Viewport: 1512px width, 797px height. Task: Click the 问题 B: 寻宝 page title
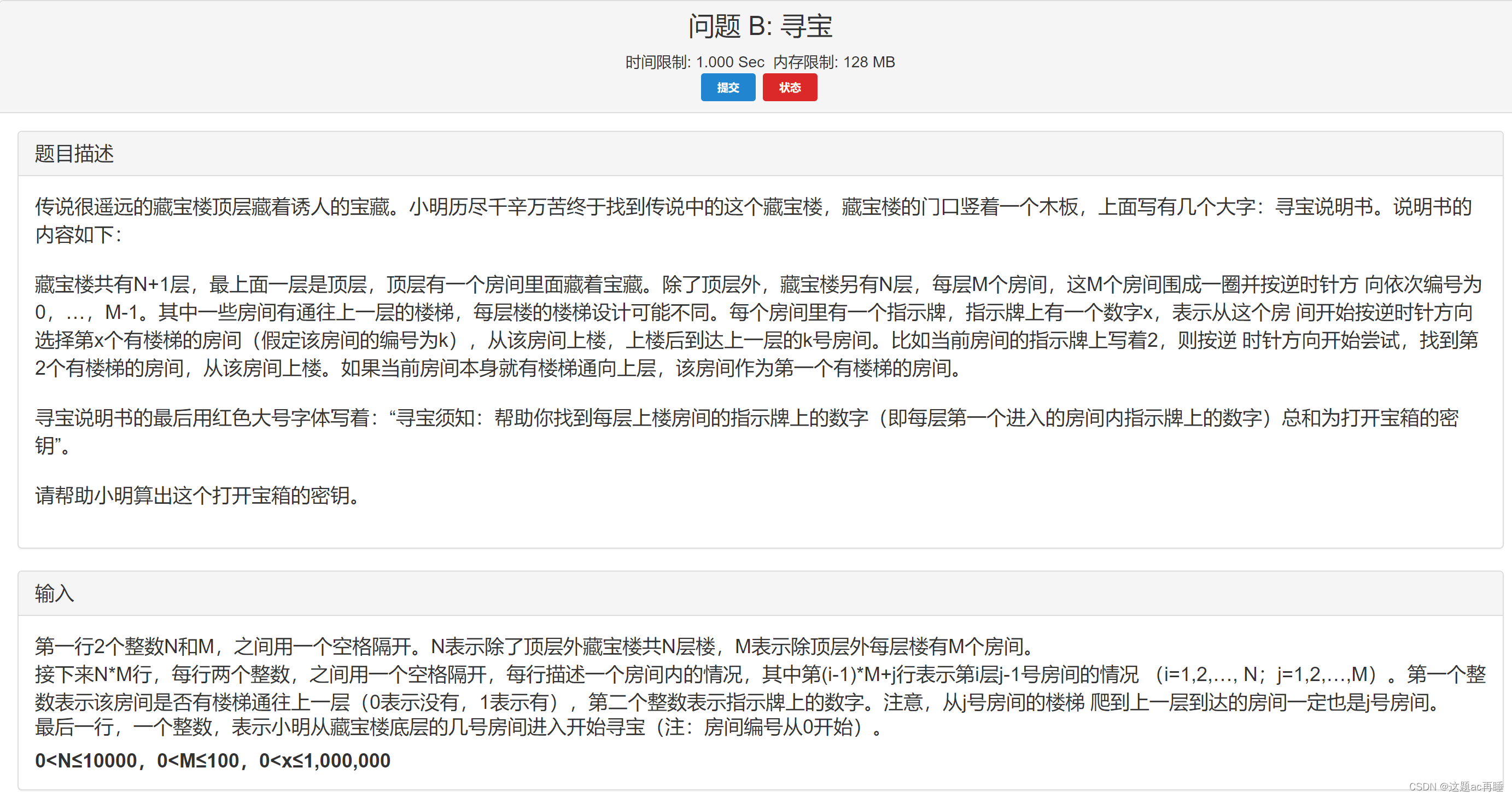760,26
